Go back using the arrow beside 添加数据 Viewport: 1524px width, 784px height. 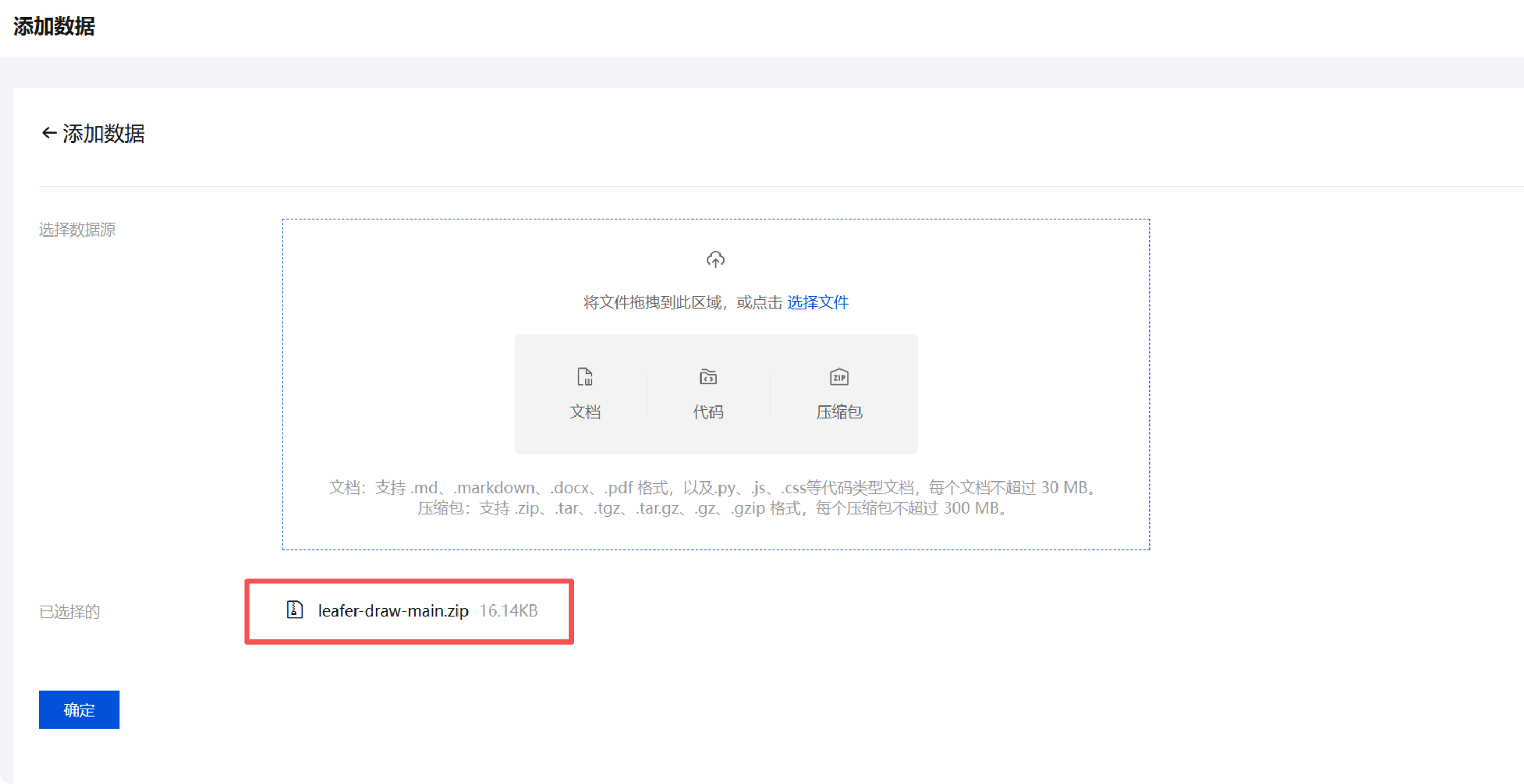coord(49,133)
